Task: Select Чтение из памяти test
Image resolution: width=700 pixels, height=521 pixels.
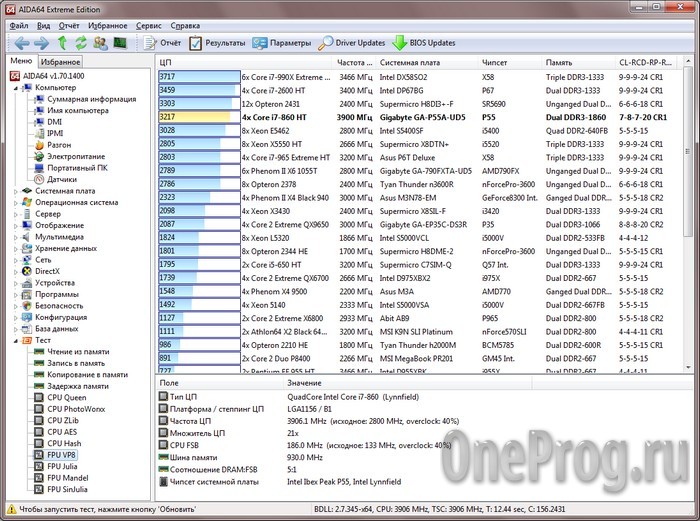Action: tap(78, 351)
